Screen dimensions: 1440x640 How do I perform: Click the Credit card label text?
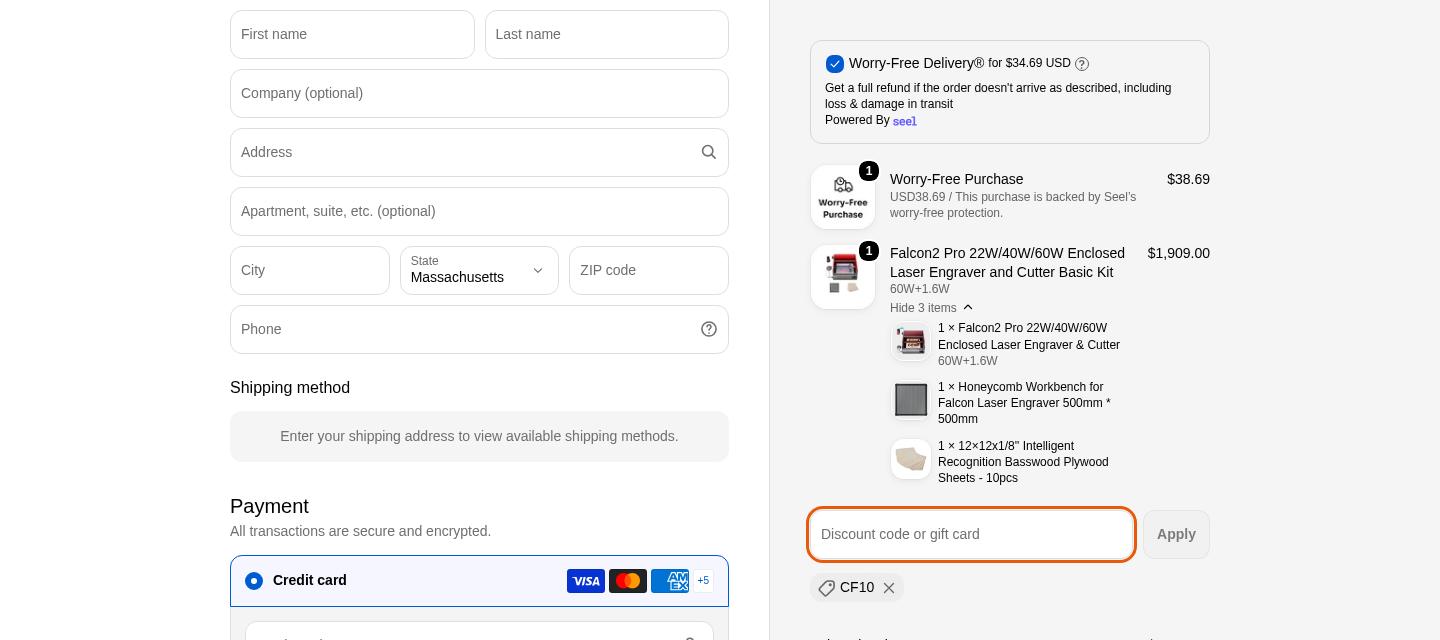click(x=310, y=580)
